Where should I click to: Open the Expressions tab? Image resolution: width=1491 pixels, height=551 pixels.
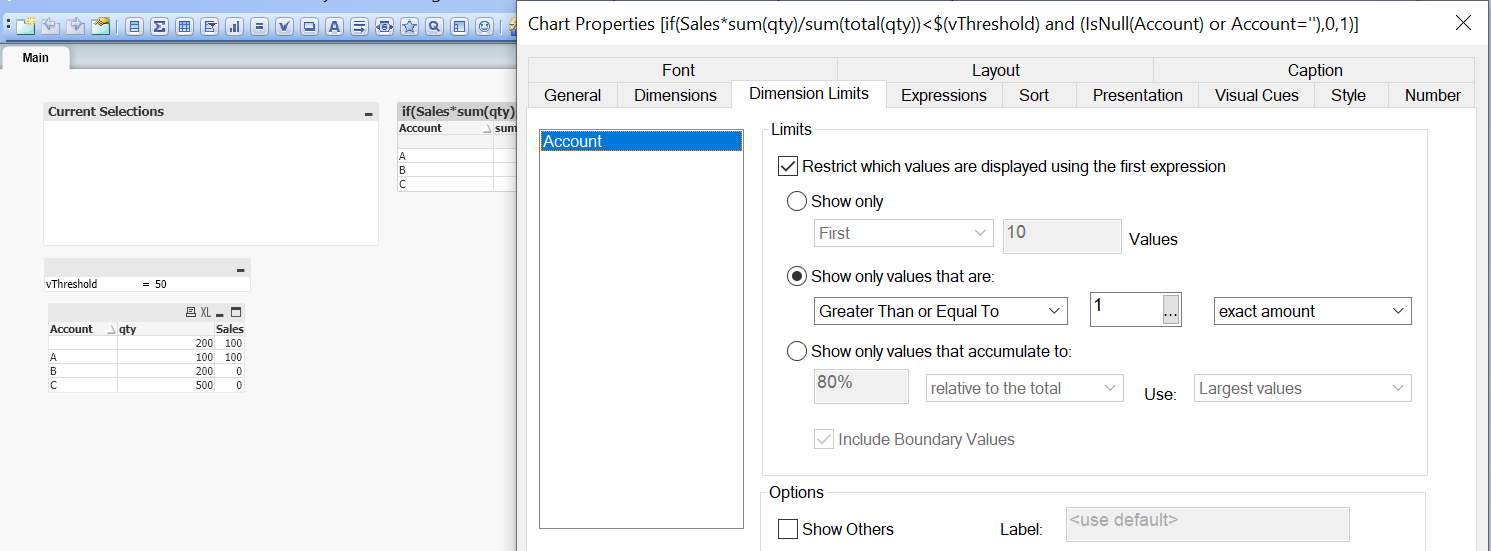[944, 95]
